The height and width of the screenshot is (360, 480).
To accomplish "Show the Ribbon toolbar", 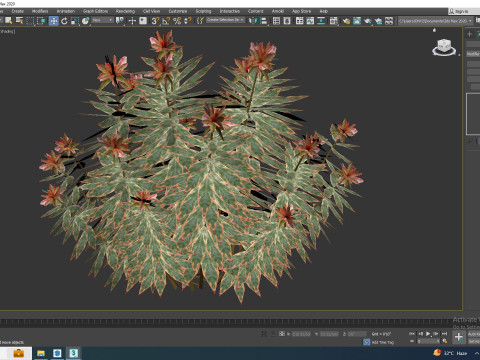I will click(x=300, y=21).
